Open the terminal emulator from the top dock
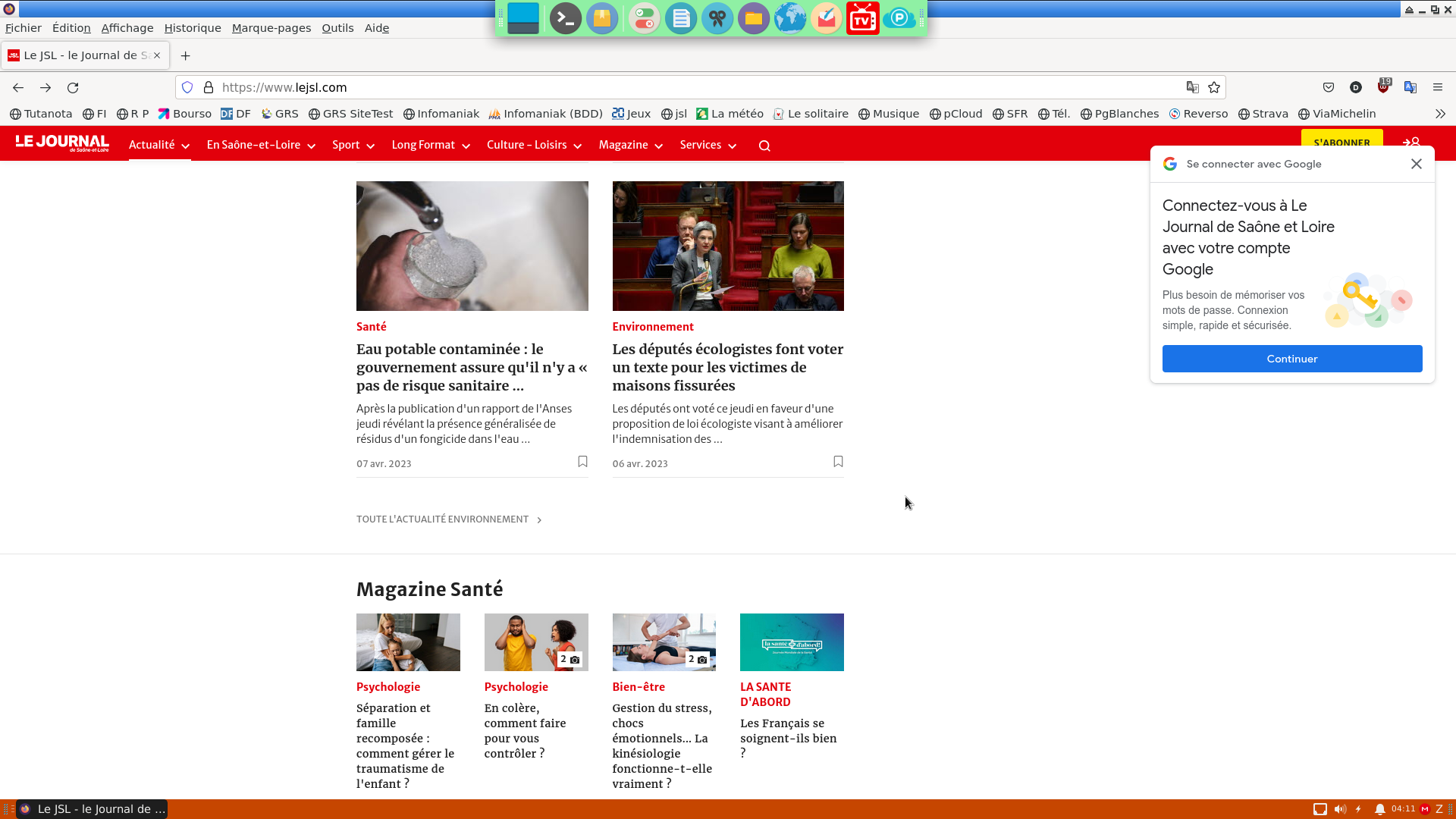This screenshot has width=1456, height=819. (x=565, y=18)
